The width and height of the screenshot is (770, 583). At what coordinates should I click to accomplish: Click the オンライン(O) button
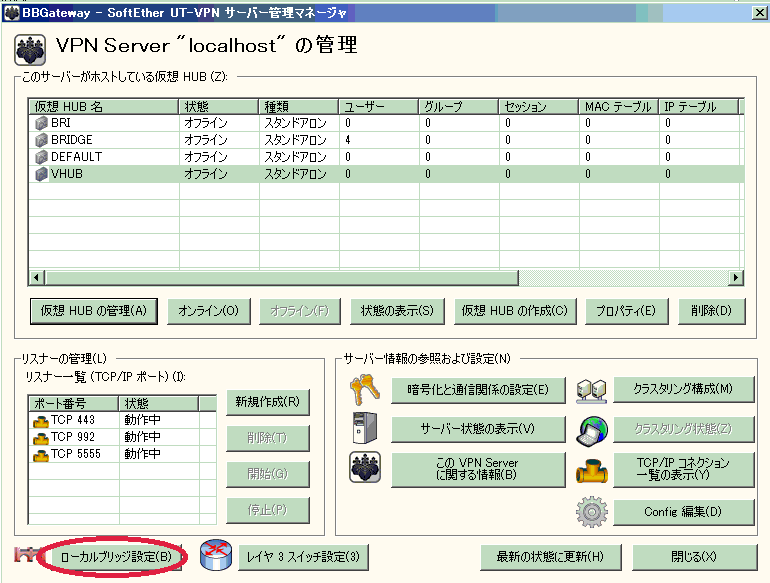[209, 311]
